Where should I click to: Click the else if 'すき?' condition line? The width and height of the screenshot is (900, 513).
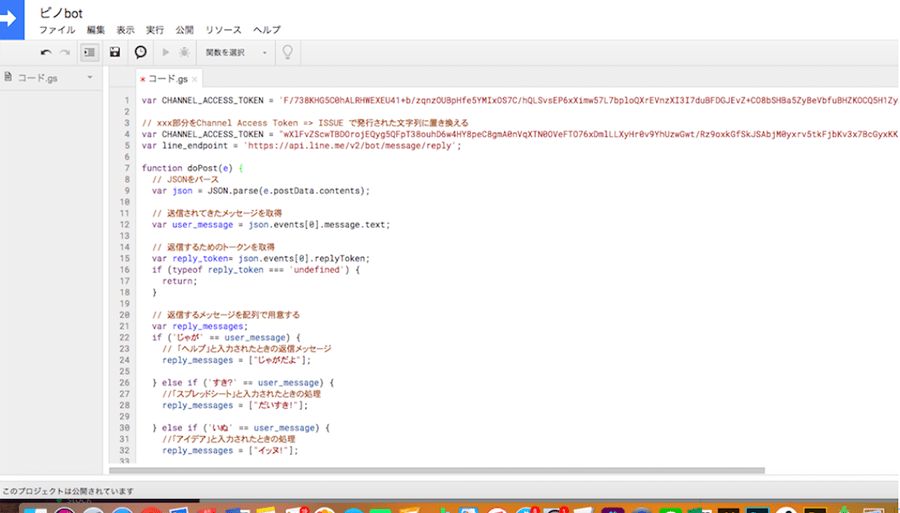243,383
